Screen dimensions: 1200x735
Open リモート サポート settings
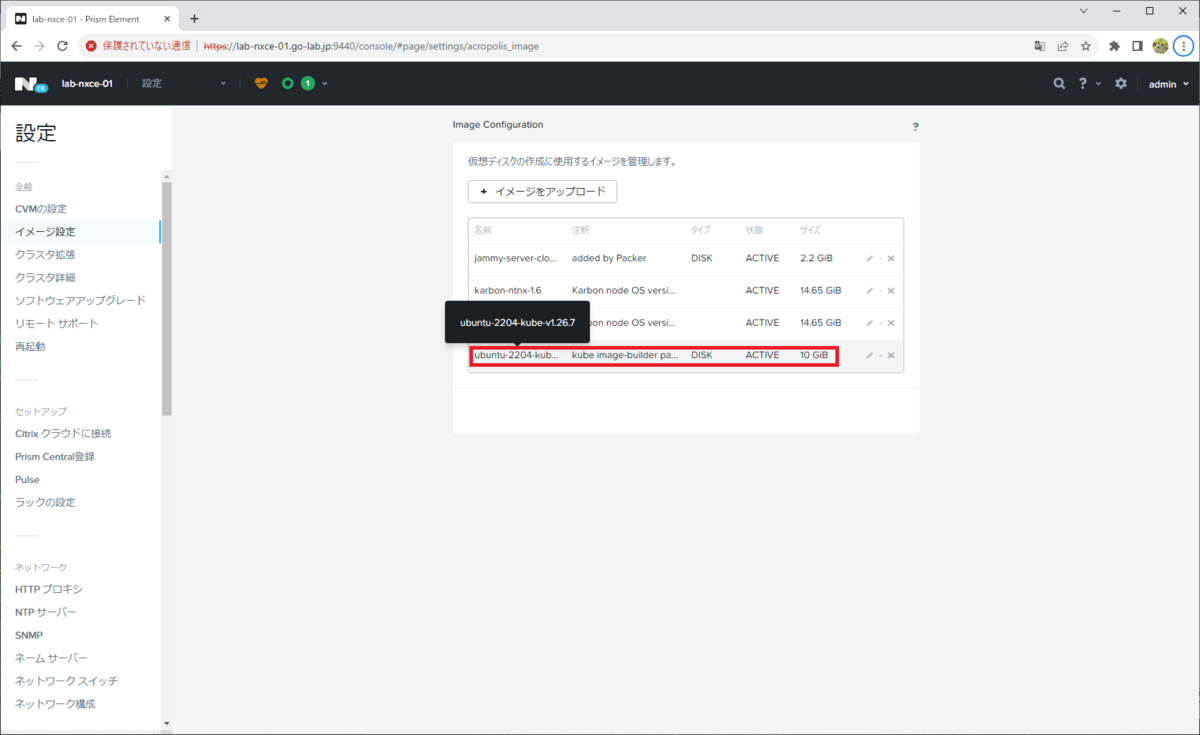pos(57,324)
